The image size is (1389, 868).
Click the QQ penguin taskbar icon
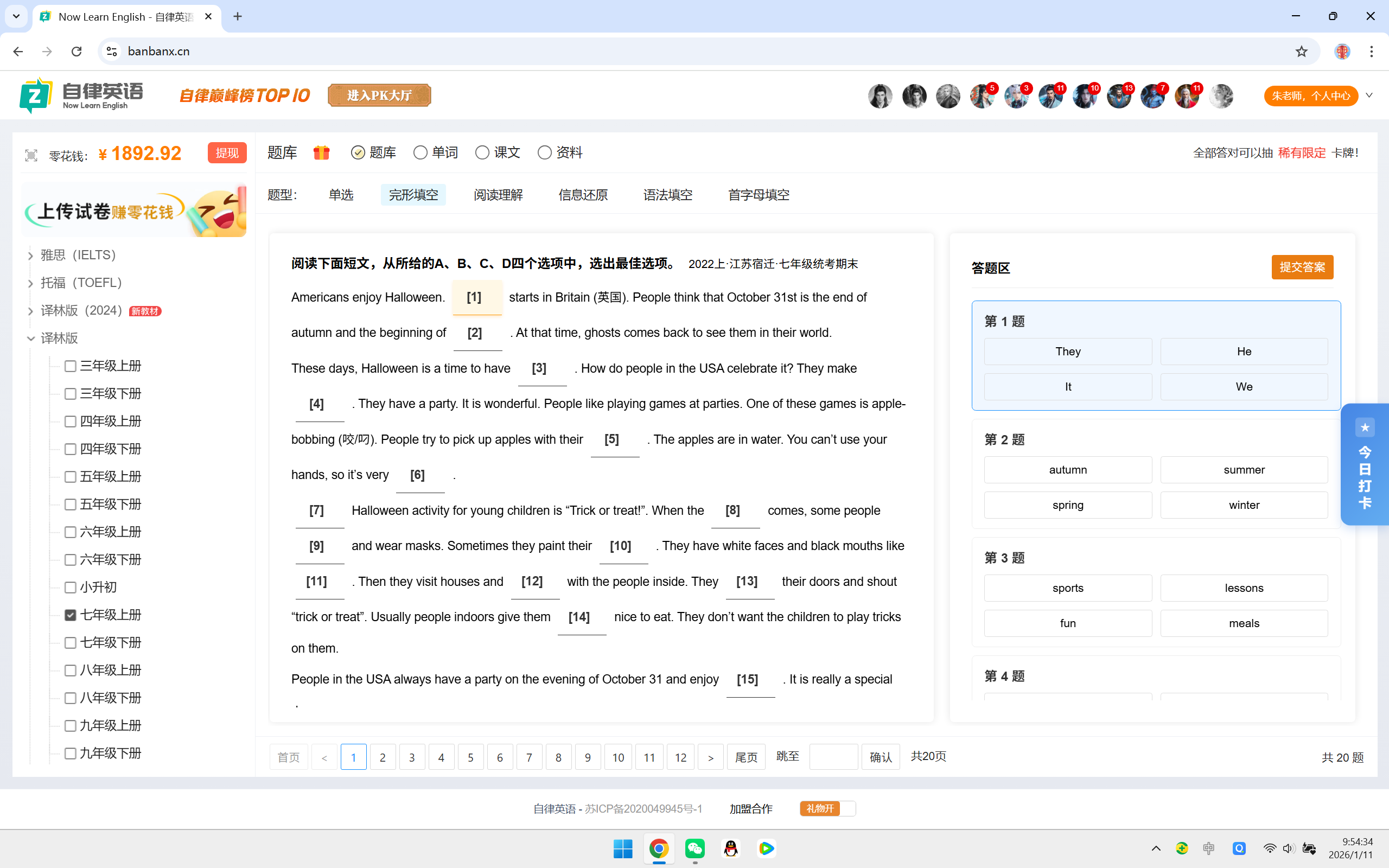[x=731, y=848]
